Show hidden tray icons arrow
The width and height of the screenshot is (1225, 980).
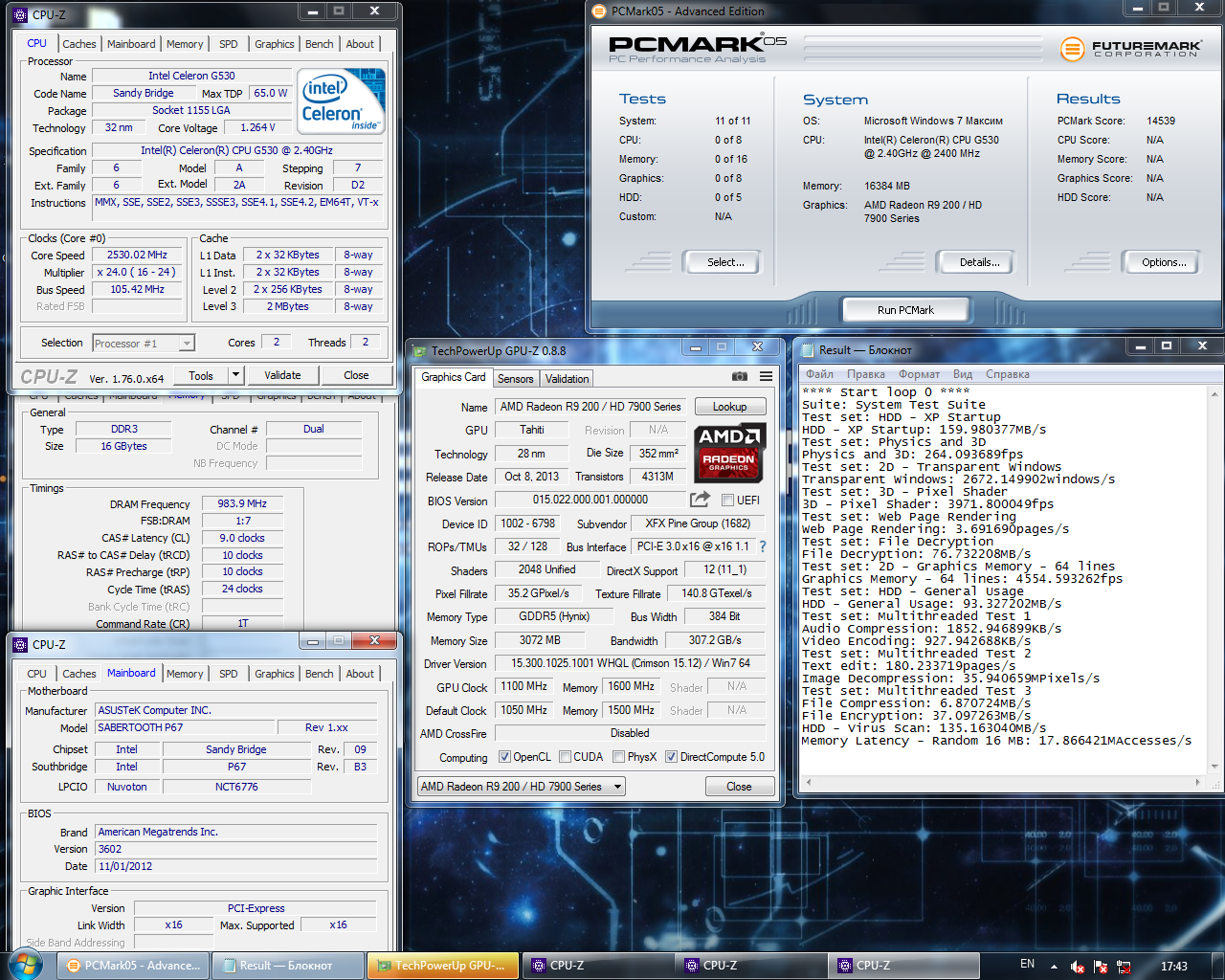(x=1054, y=967)
